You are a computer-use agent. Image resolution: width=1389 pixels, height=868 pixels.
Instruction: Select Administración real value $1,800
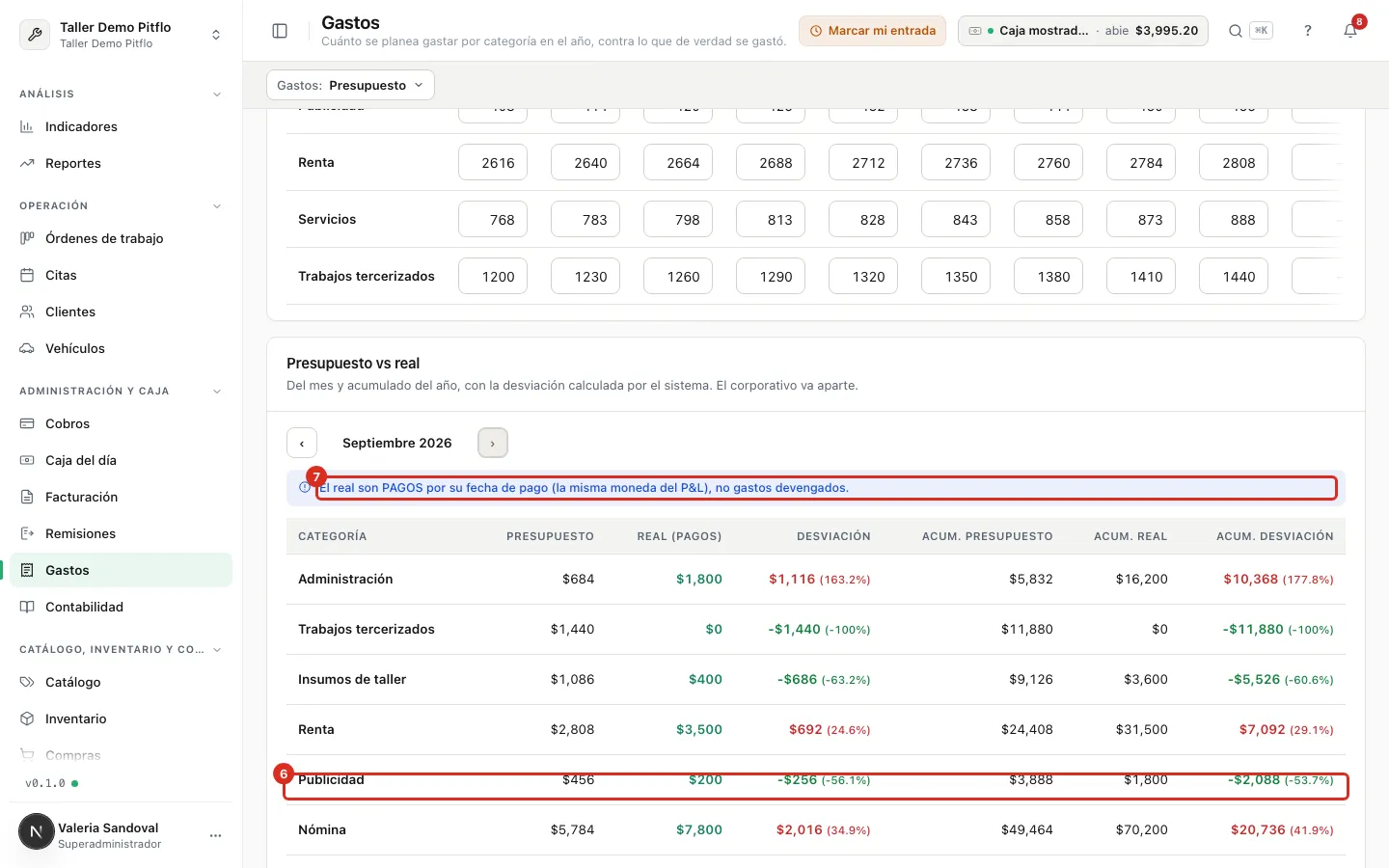point(699,579)
